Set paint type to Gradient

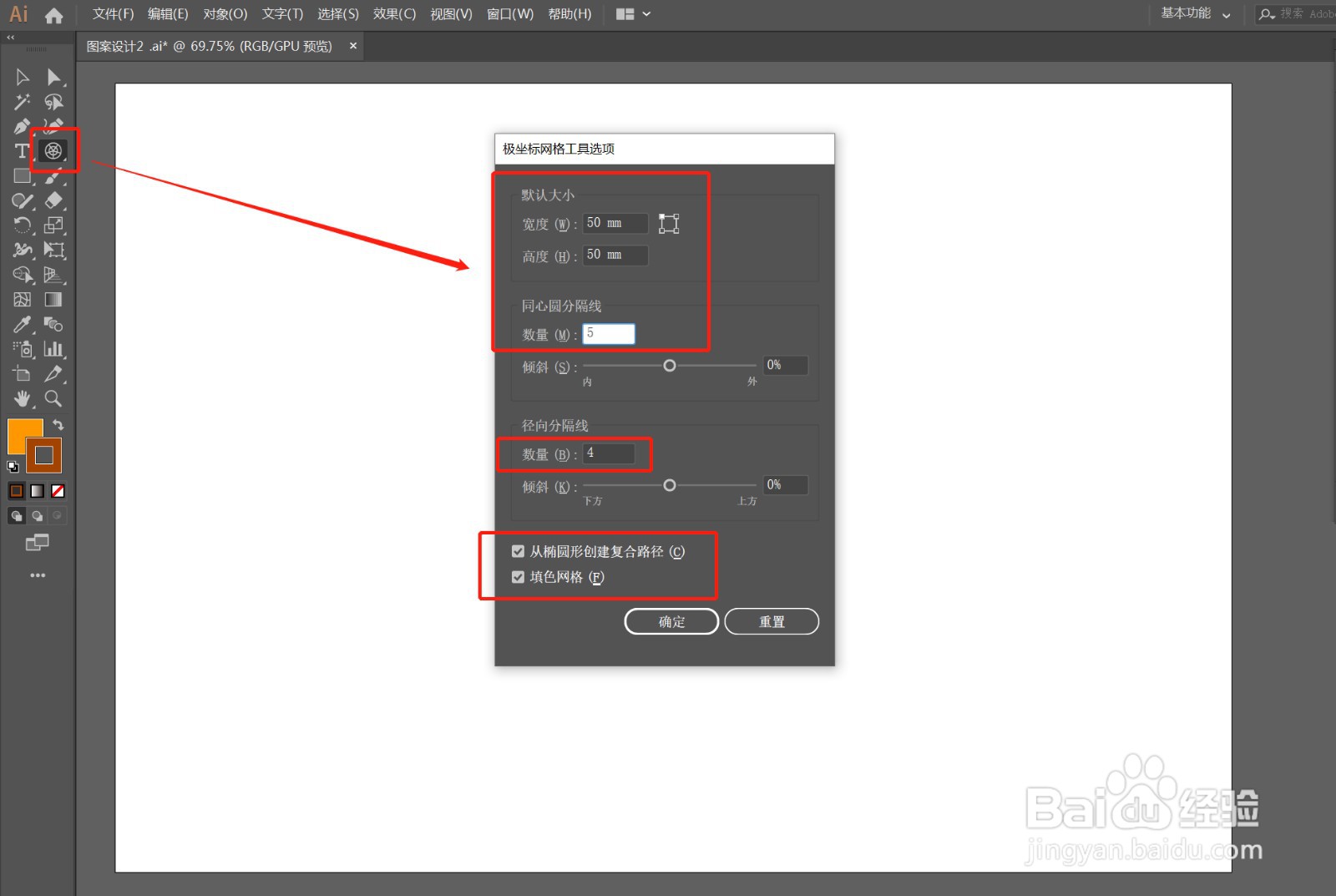pos(37,491)
